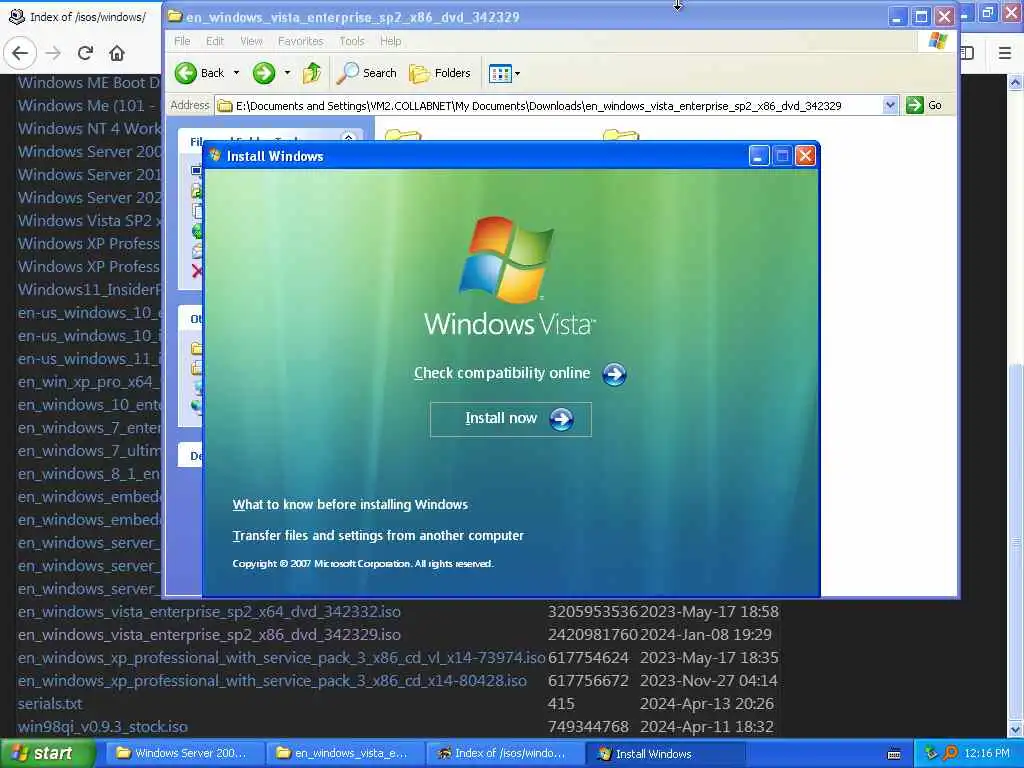The height and width of the screenshot is (768, 1024).
Task: Open en_windows_vista_enterprise_sp2_x86_dvd_342329.iso link
Action: 209,635
